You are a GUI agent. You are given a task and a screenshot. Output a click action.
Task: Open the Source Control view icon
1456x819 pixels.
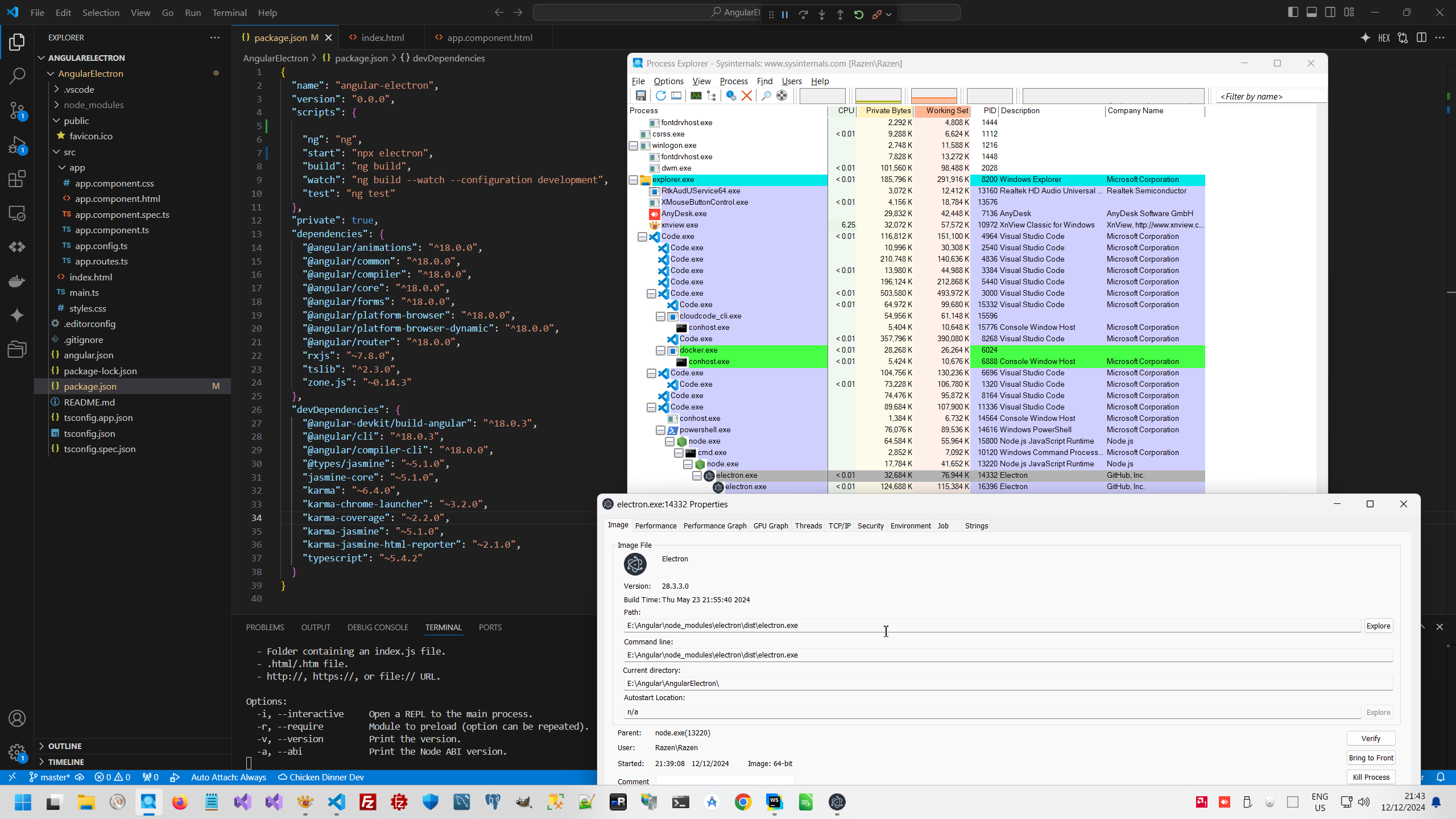tap(17, 110)
